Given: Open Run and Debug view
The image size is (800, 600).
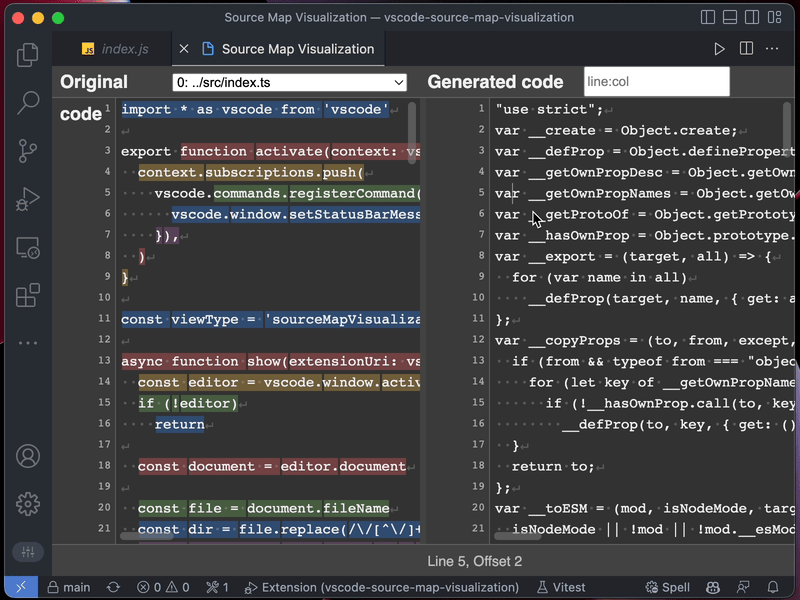Looking at the screenshot, I should tap(28, 199).
